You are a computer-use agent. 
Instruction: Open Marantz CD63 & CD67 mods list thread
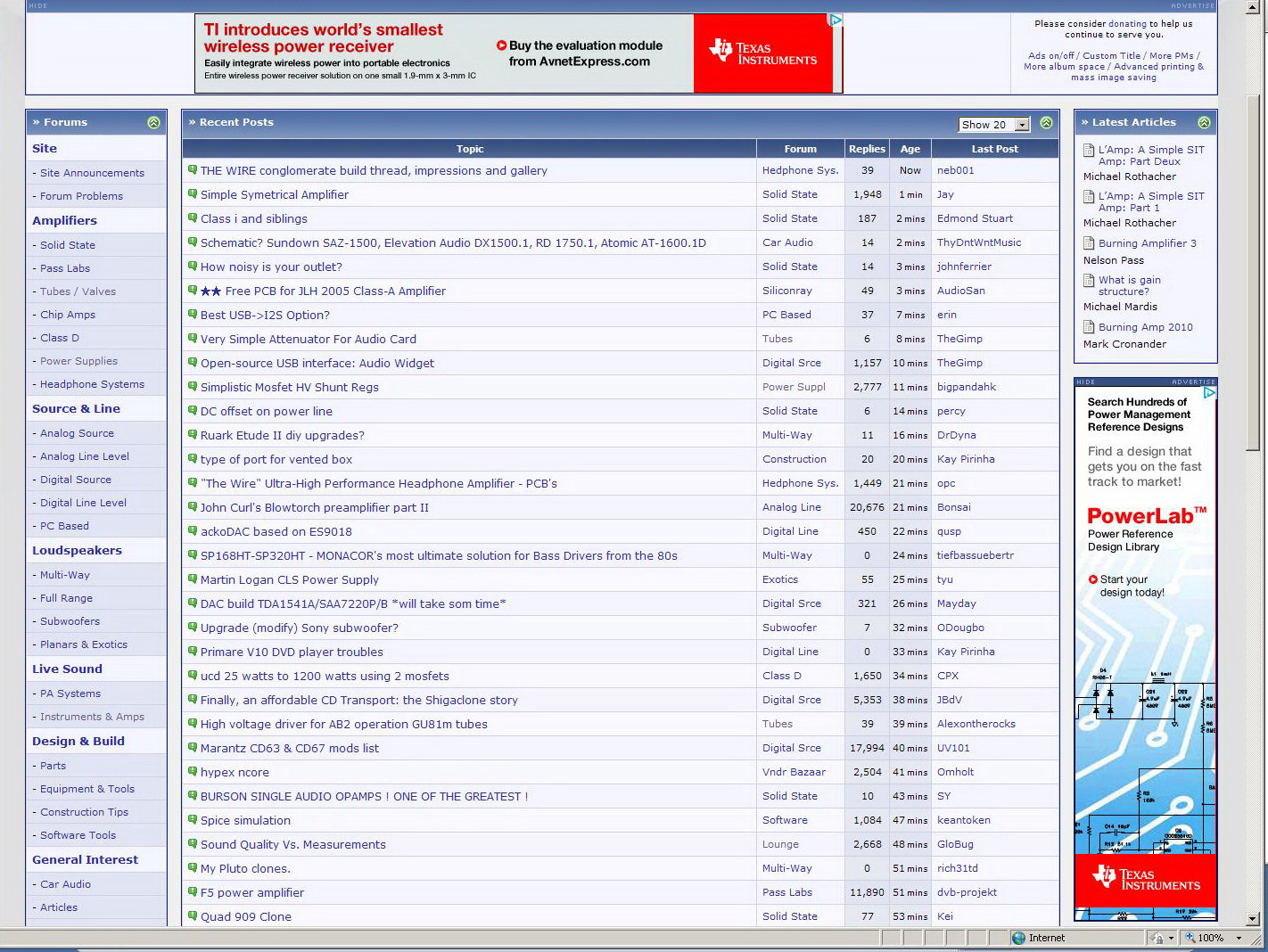tap(290, 748)
